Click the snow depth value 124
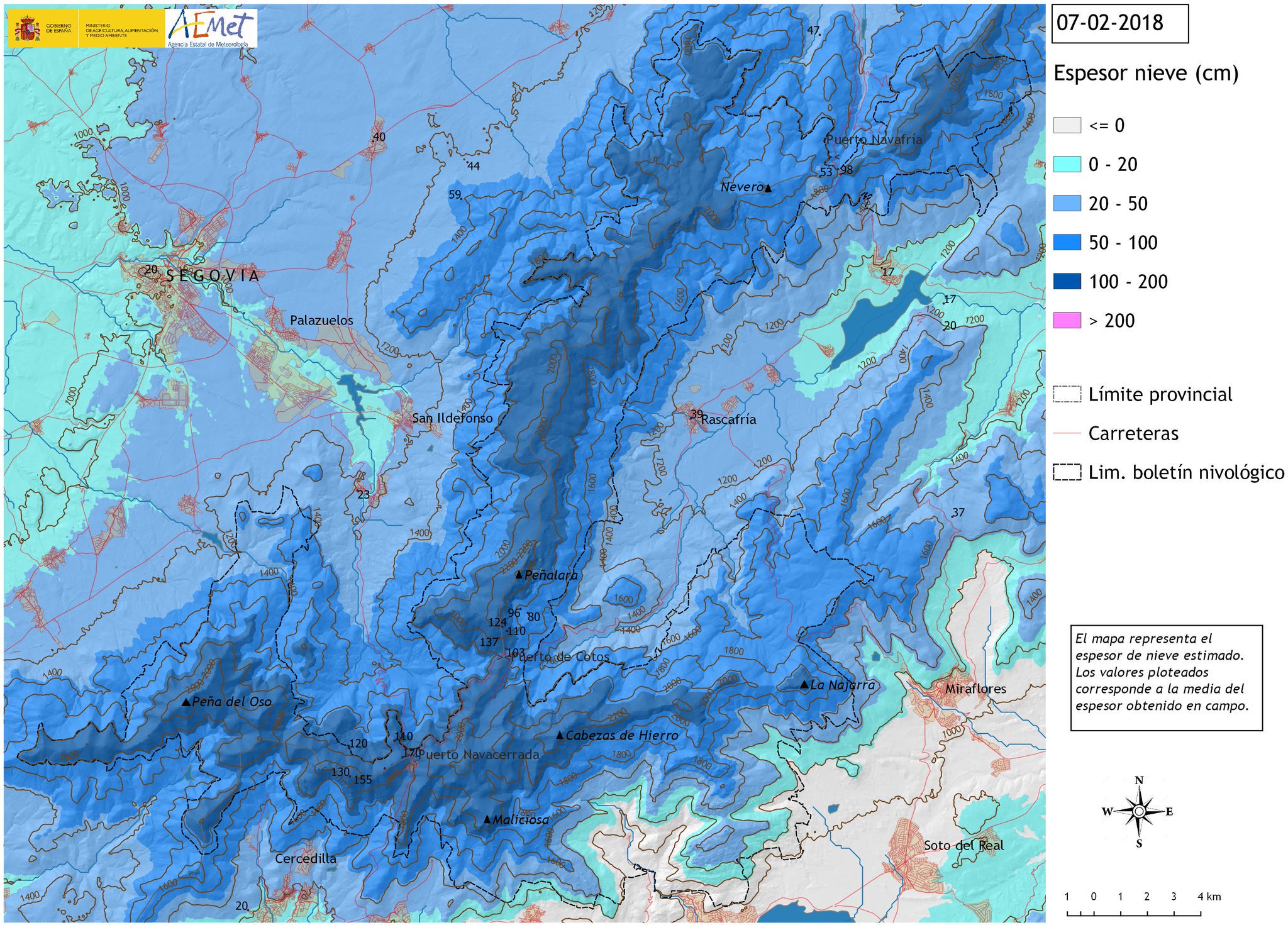Screen dimensions: 1288x925 coord(497,623)
